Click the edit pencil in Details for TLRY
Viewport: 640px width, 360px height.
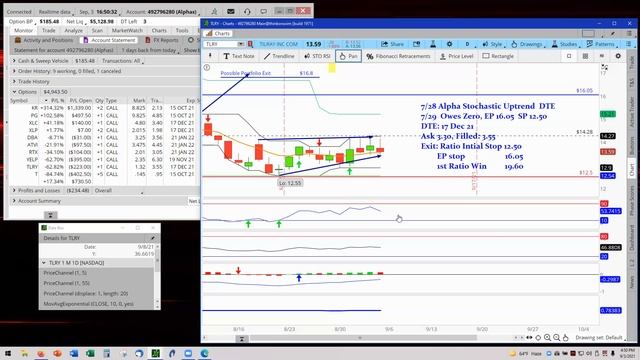coord(152,238)
